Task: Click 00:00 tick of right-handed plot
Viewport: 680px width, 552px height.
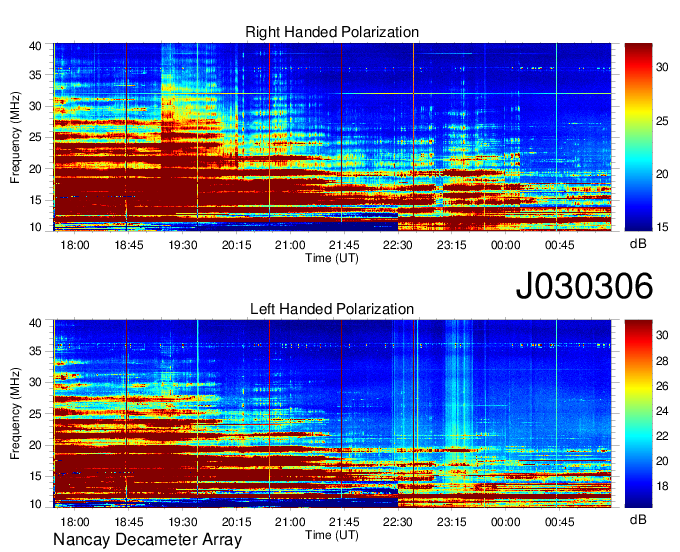Action: (506, 245)
